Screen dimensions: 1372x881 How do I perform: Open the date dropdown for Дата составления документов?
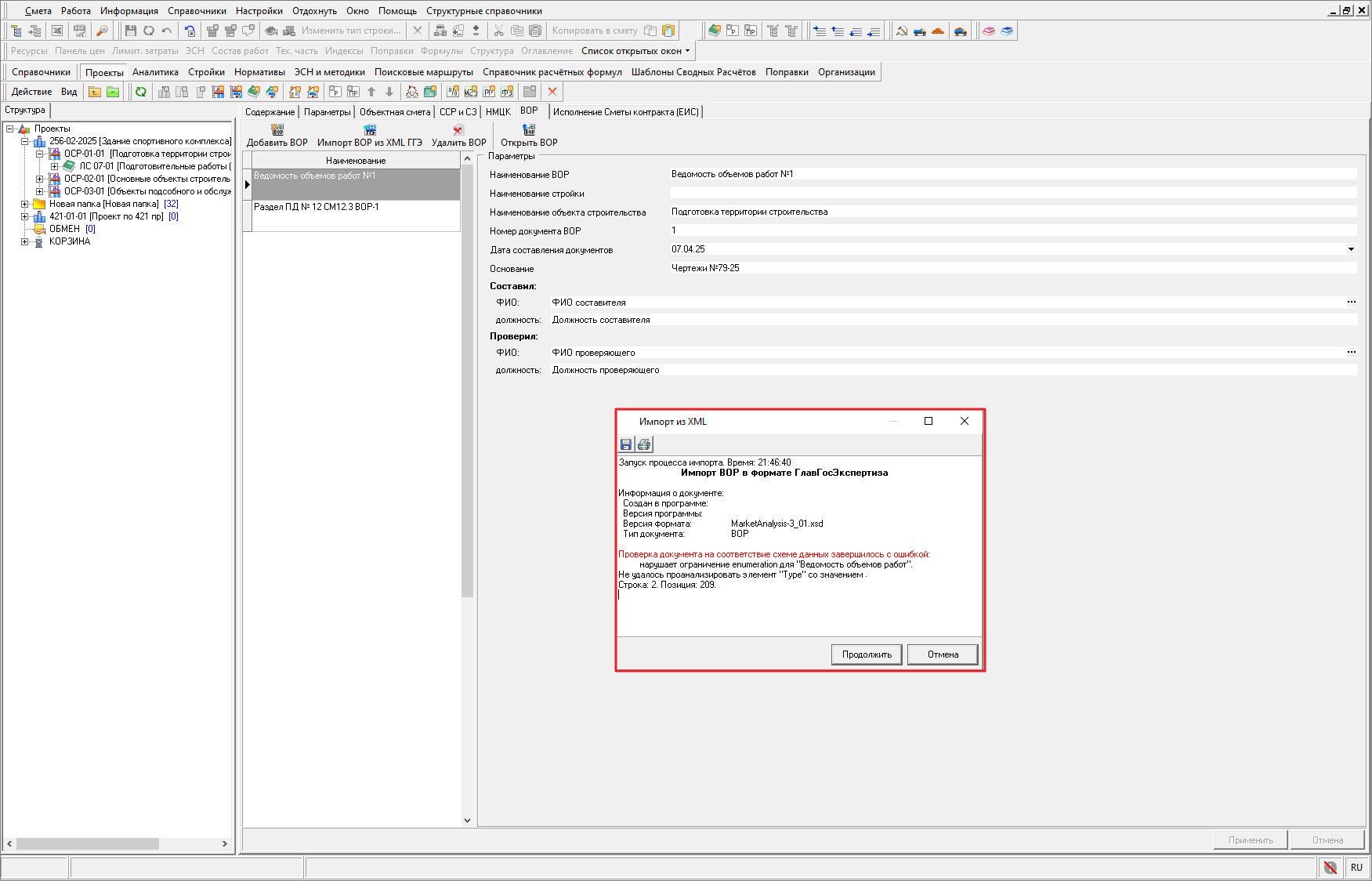pos(1351,249)
